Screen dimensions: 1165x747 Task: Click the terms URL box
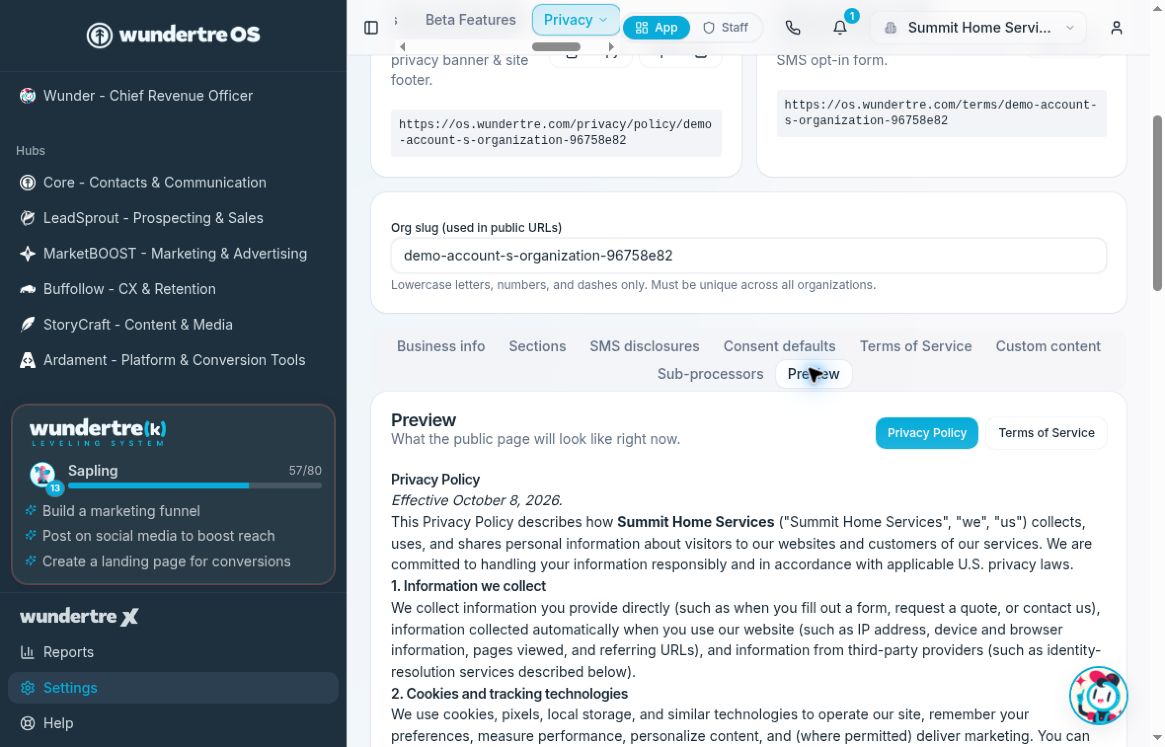(941, 113)
